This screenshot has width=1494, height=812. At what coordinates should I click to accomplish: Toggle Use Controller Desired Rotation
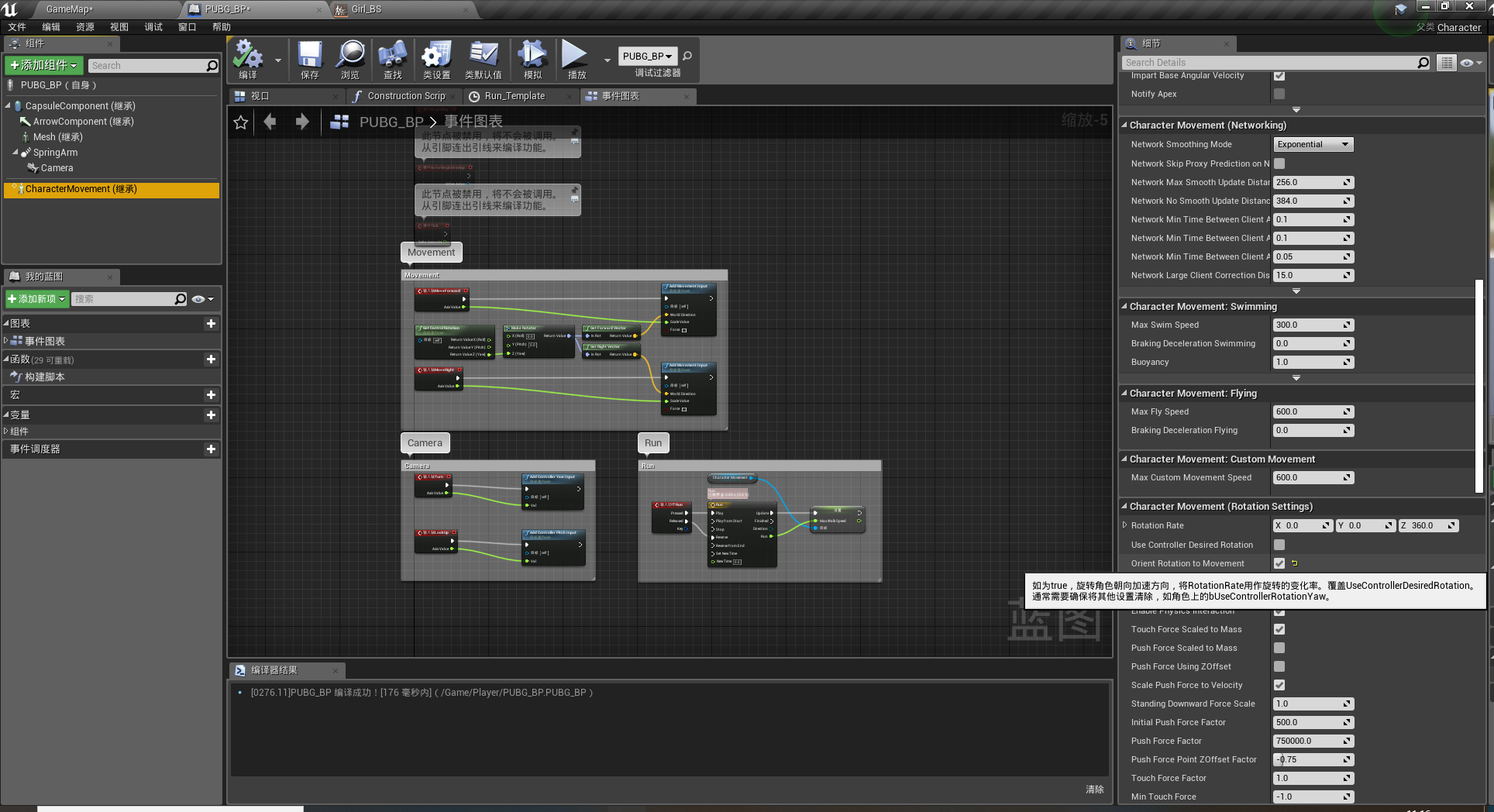tap(1279, 545)
